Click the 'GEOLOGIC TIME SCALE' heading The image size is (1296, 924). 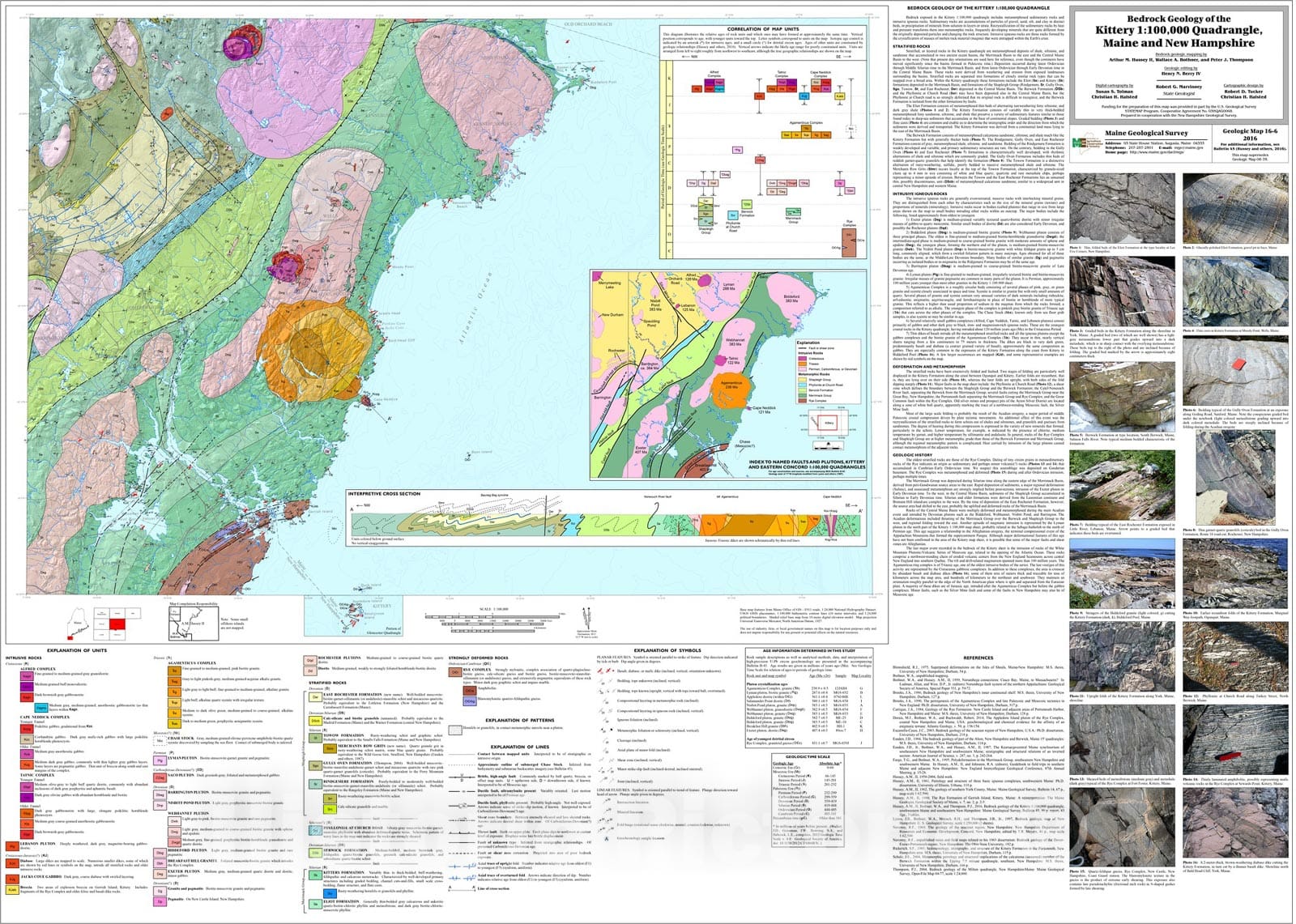point(808,756)
